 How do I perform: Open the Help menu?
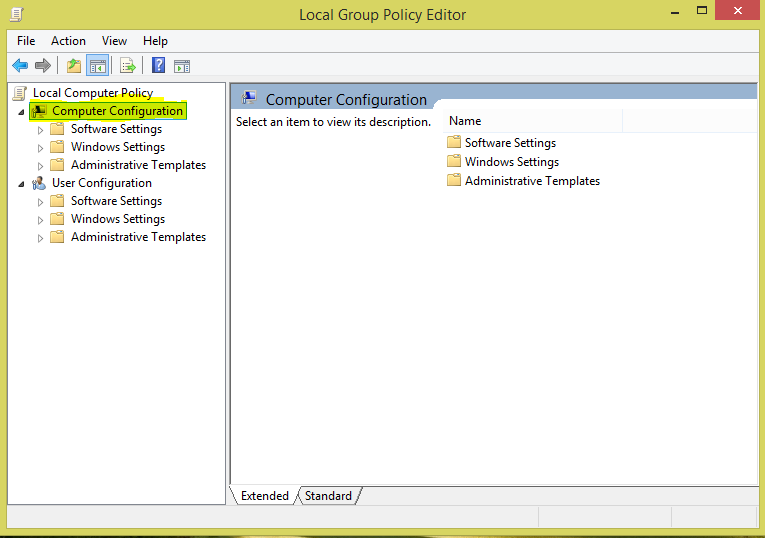click(155, 41)
